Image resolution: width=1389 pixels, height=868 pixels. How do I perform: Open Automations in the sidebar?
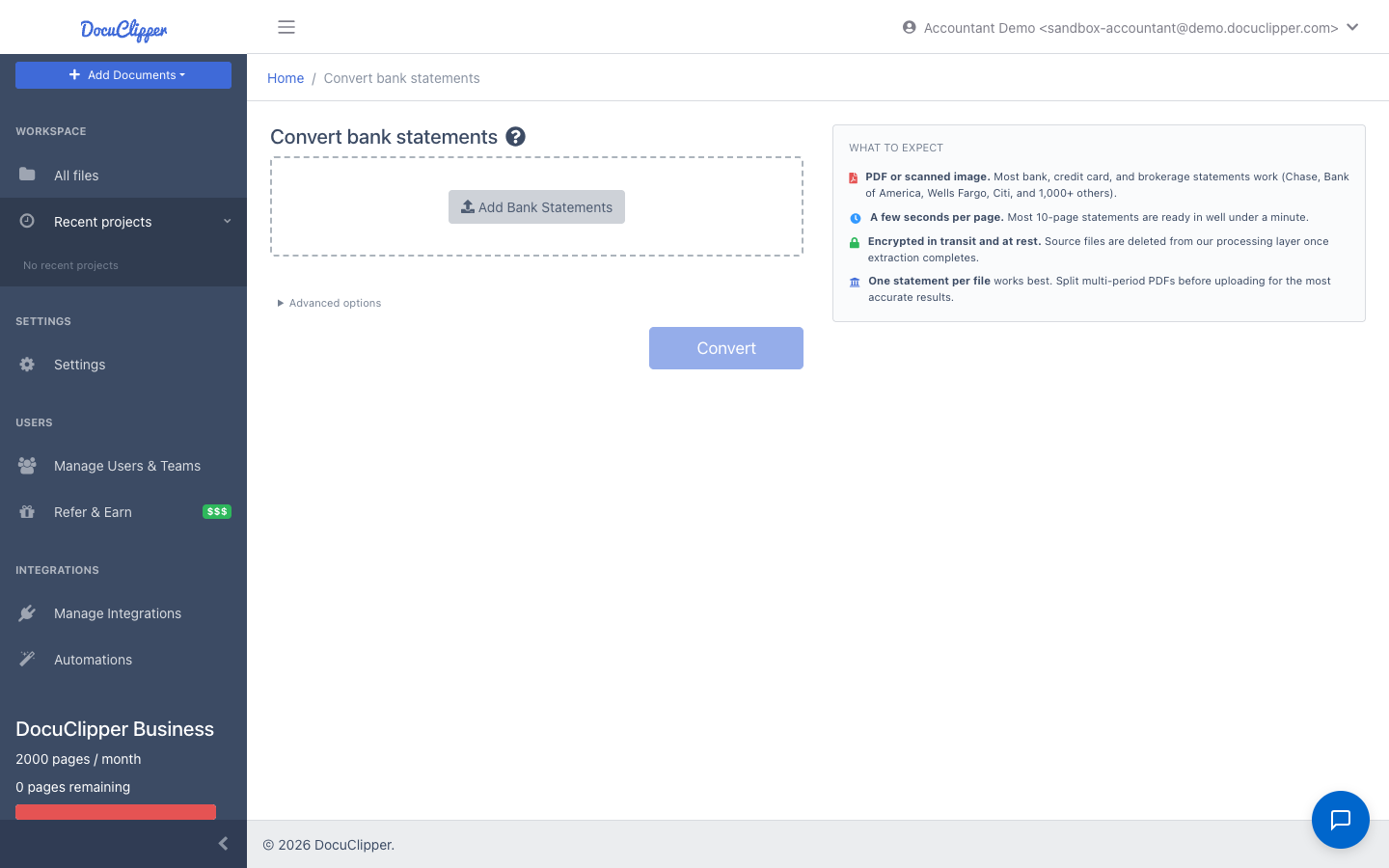tap(123, 660)
